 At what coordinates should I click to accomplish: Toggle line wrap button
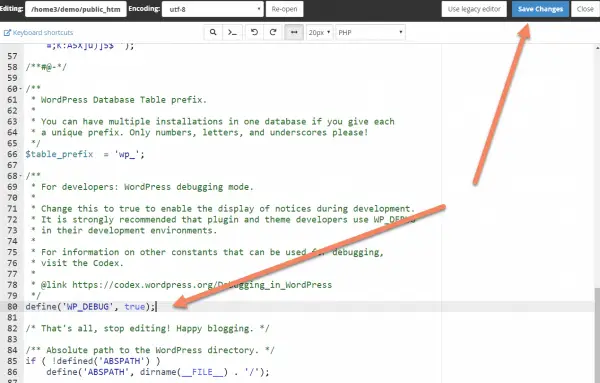294,33
